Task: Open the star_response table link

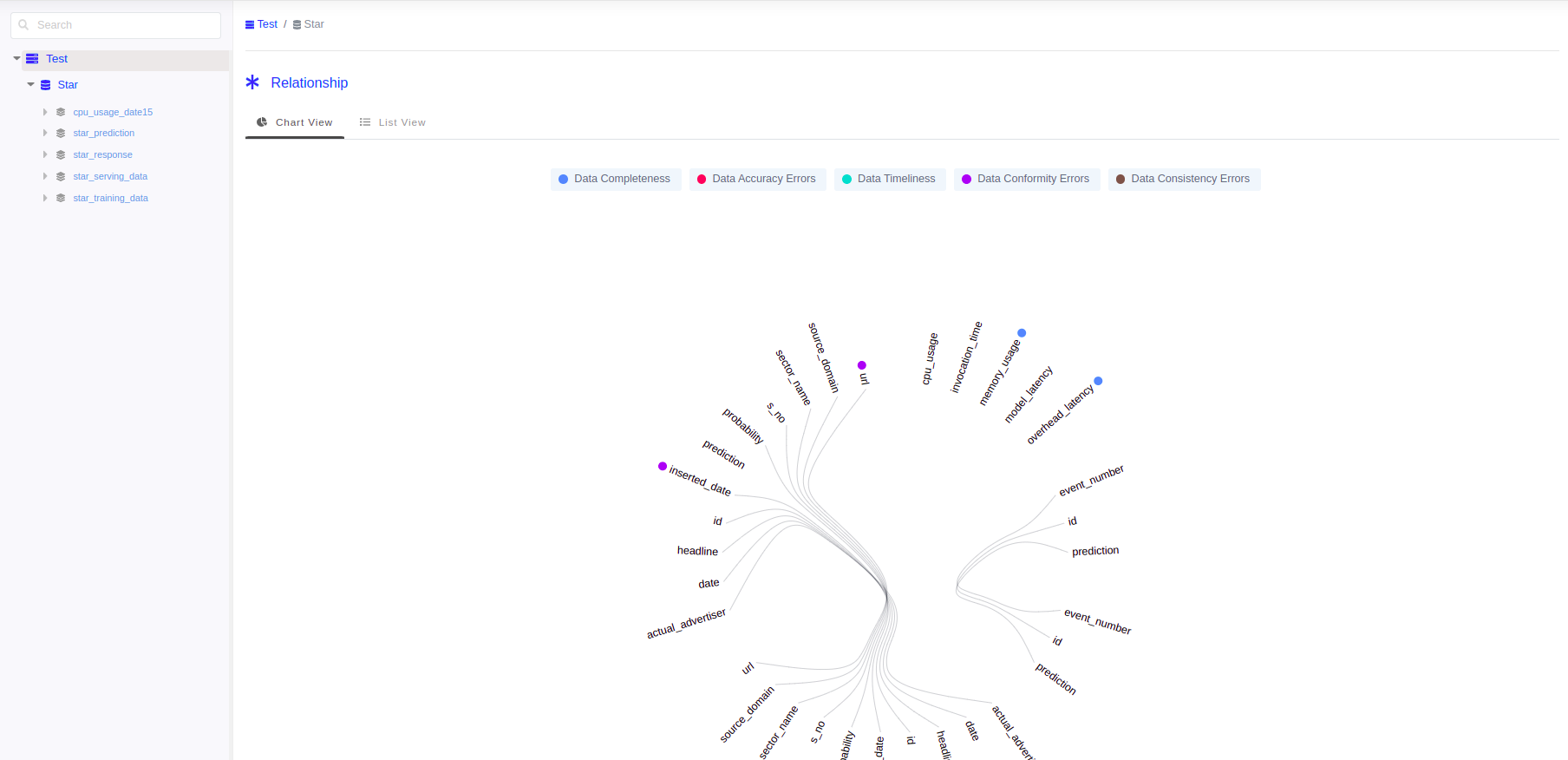Action: pyautogui.click(x=103, y=155)
